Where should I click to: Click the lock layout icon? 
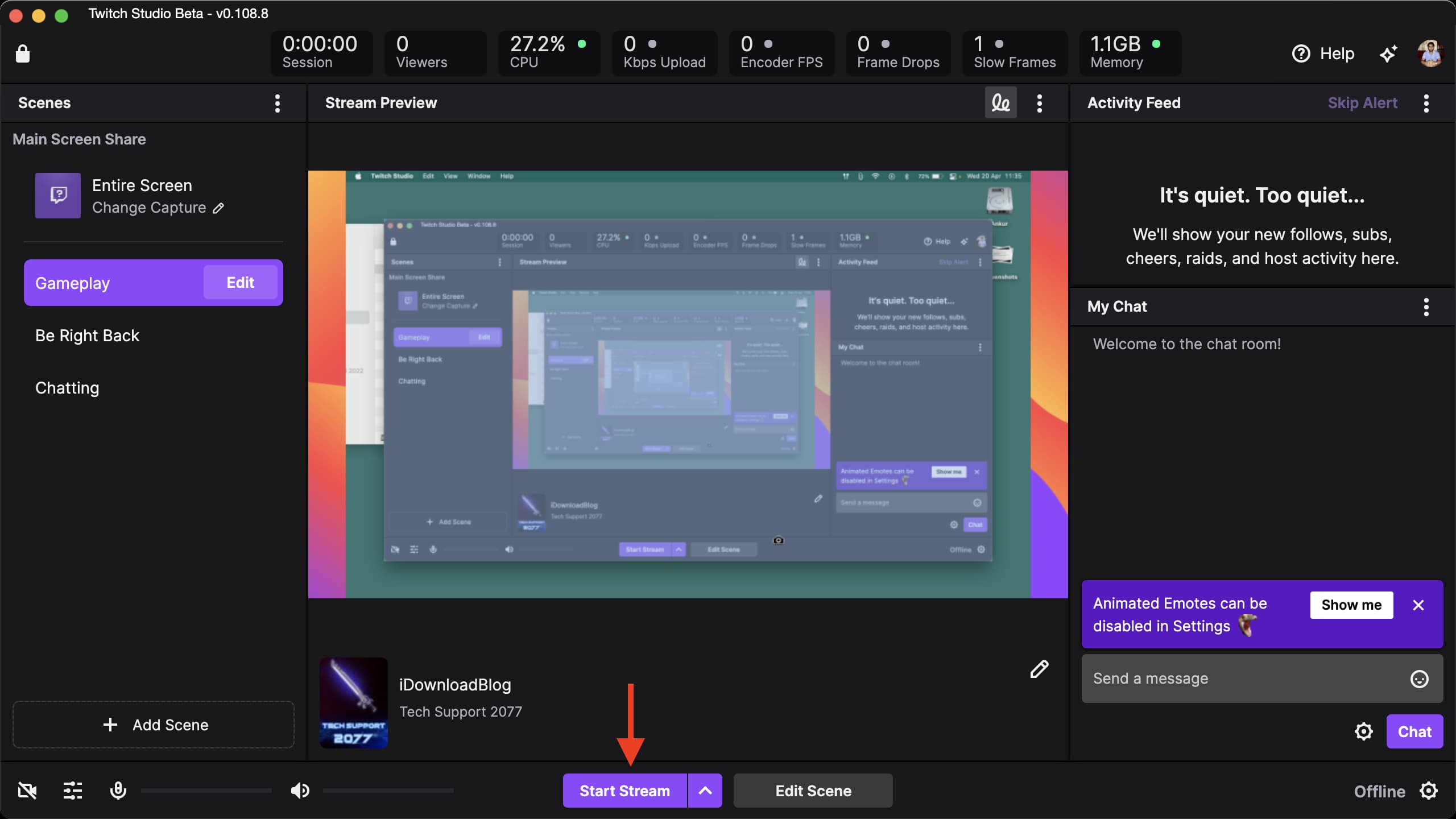click(x=23, y=53)
